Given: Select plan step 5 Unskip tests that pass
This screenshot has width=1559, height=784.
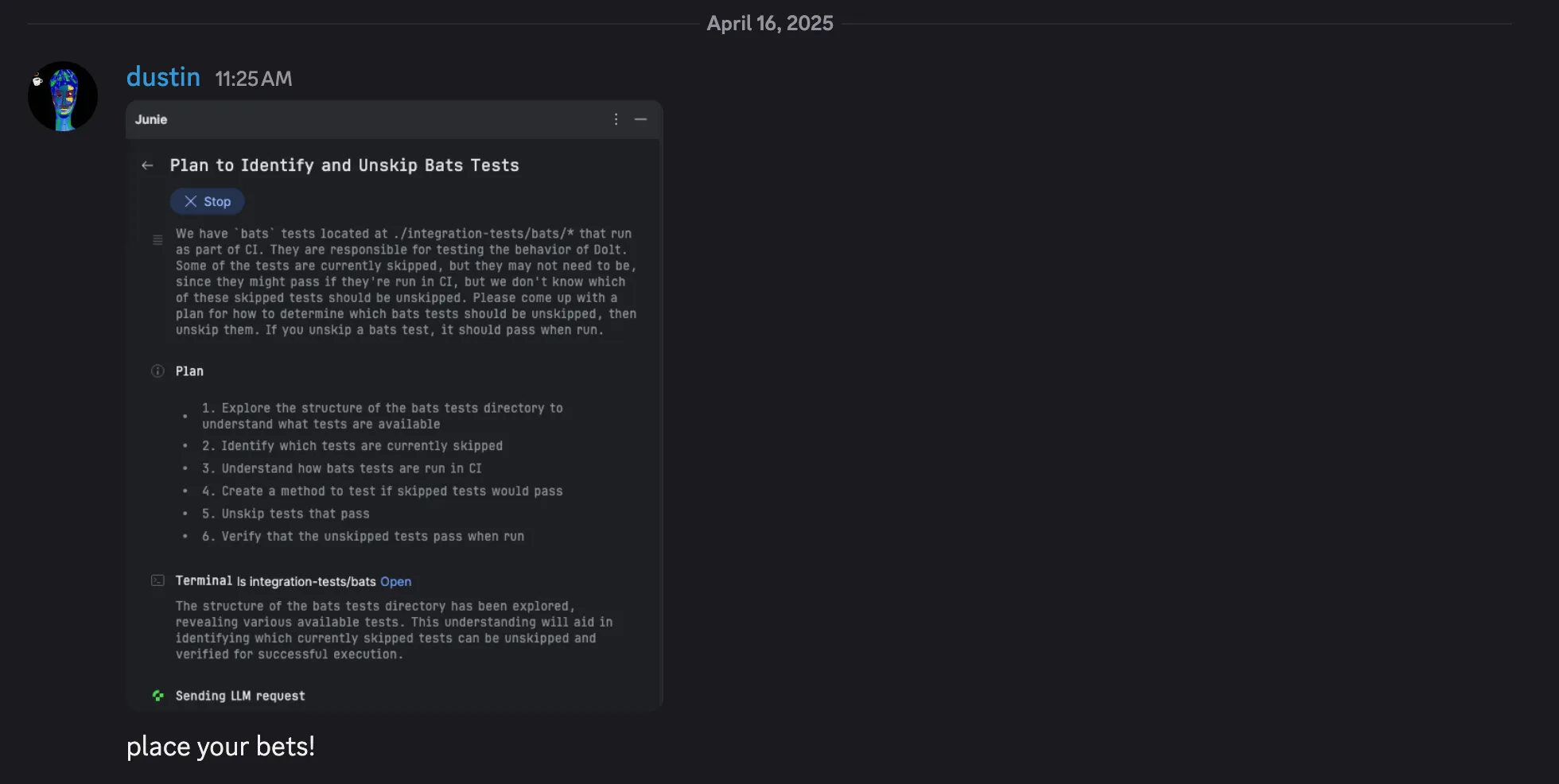Looking at the screenshot, I should [286, 514].
